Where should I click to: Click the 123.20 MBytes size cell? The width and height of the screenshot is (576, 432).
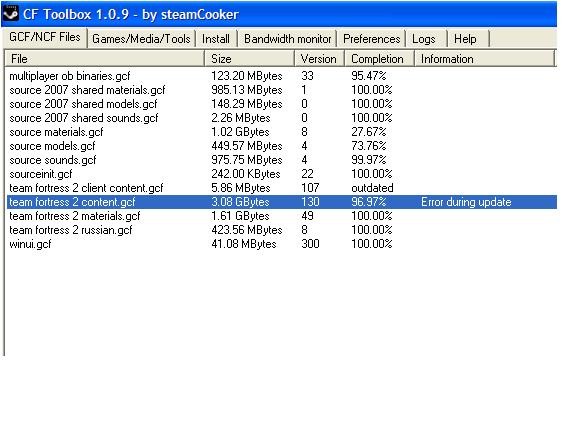point(246,76)
